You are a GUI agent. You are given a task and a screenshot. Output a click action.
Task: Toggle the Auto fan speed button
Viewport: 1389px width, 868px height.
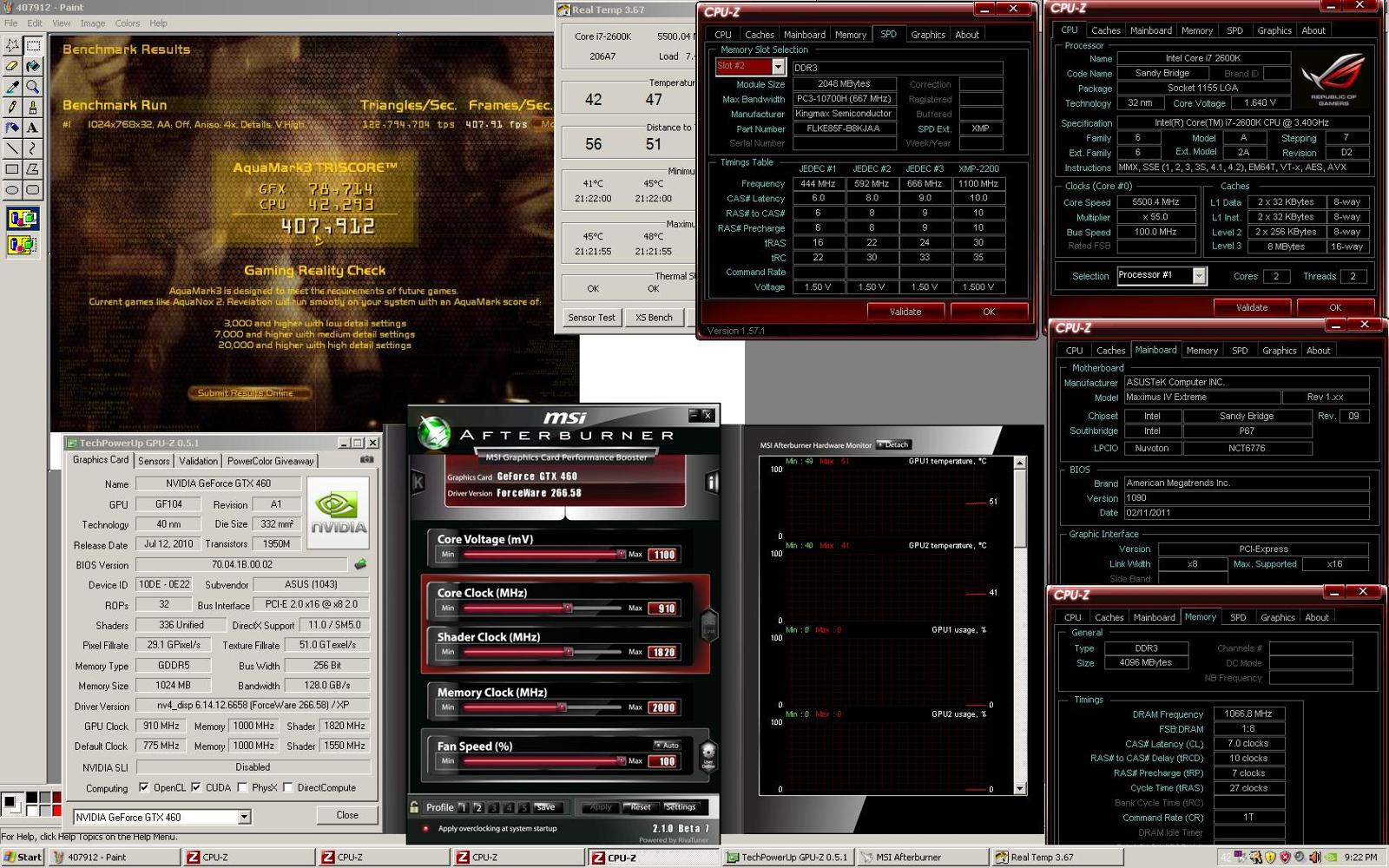(x=668, y=746)
